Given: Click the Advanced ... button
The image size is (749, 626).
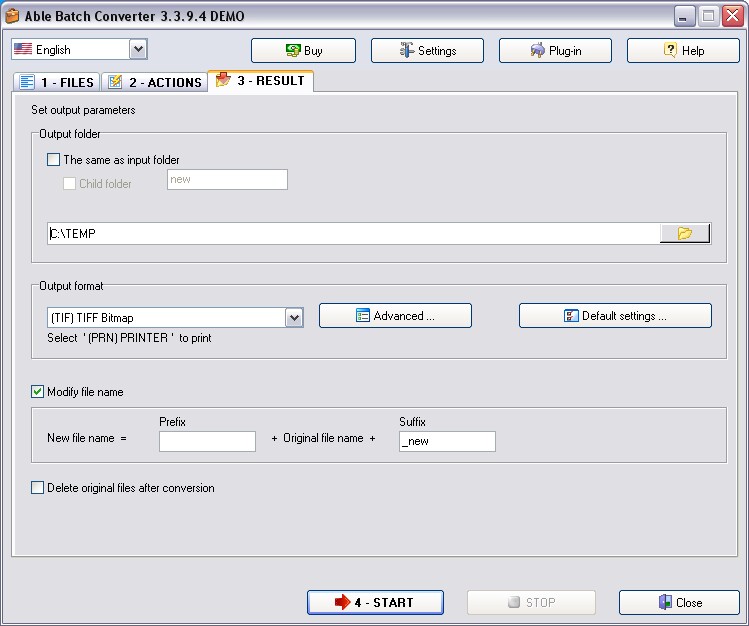Looking at the screenshot, I should click(395, 316).
